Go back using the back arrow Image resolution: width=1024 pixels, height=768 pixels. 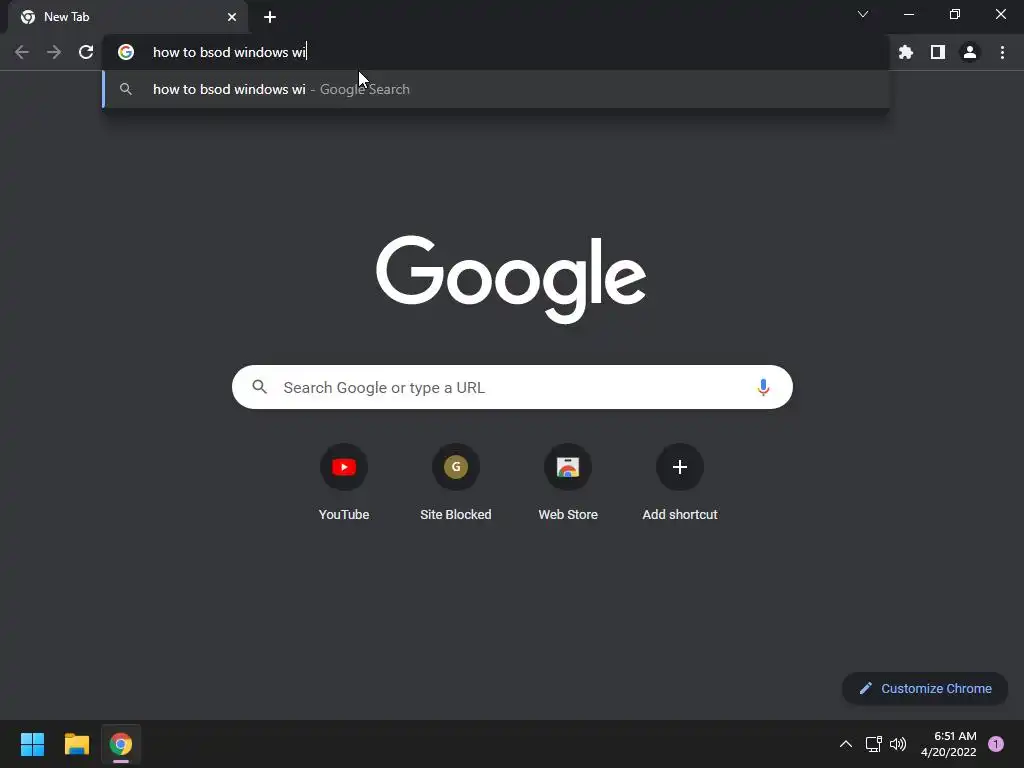(22, 52)
